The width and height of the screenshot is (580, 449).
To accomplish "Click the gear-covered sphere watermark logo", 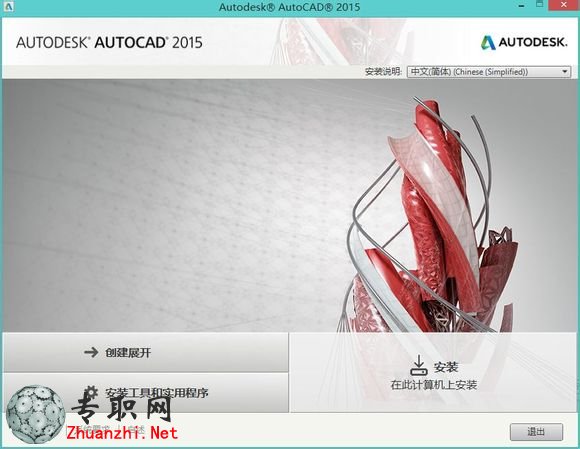I will pyautogui.click(x=35, y=415).
